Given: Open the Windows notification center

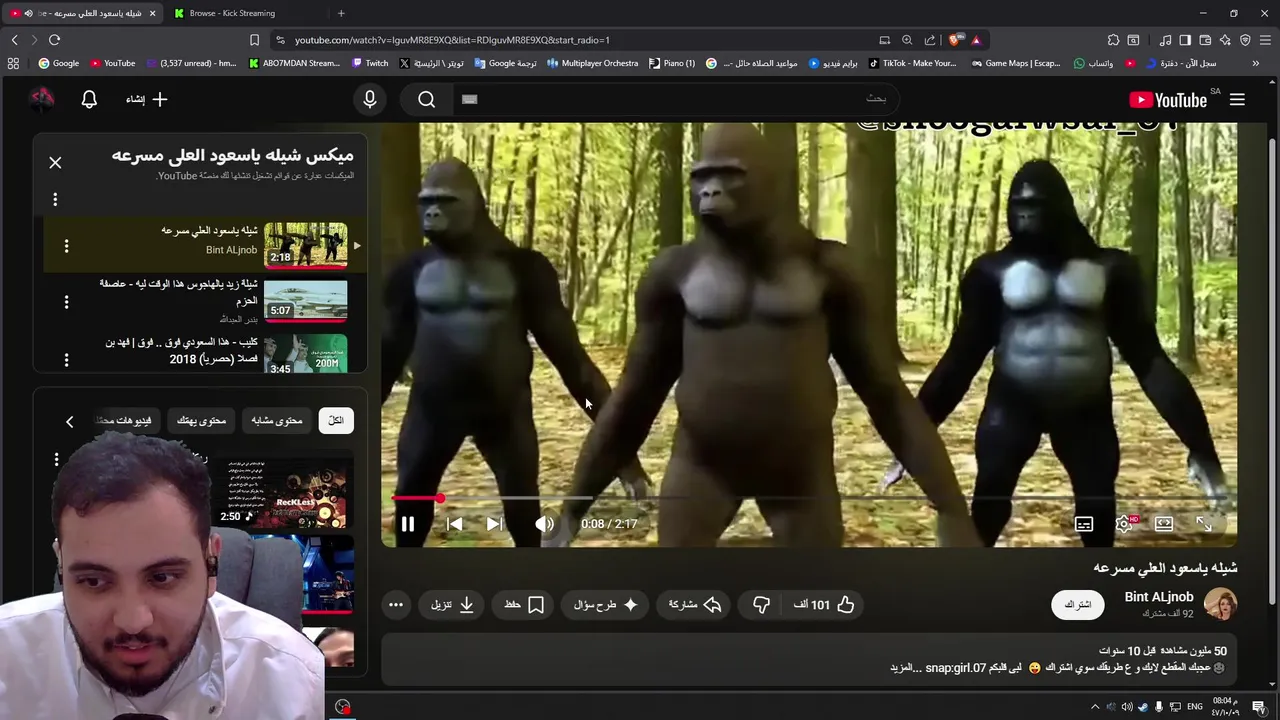Looking at the screenshot, I should pos(1259,707).
